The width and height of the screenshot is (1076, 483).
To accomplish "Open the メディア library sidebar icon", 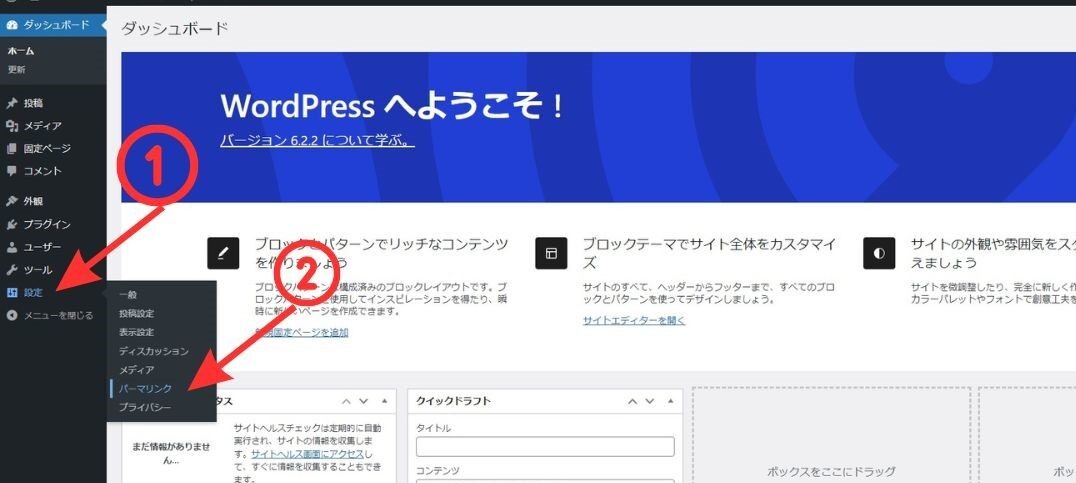I will click(11, 126).
